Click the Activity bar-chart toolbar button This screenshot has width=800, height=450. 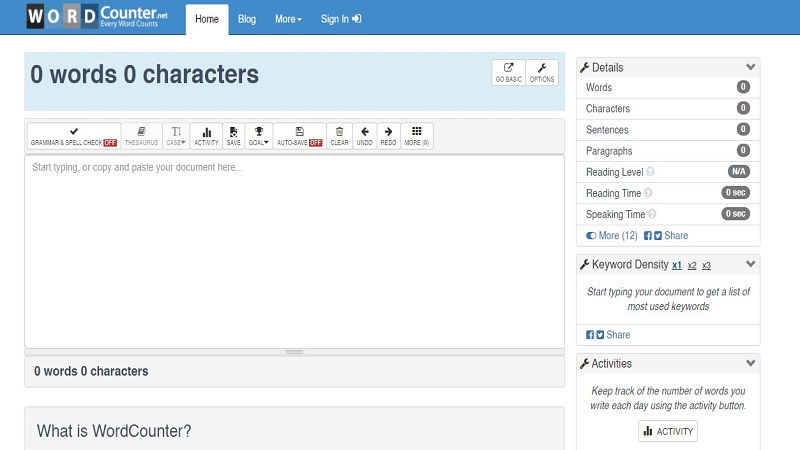(206, 136)
